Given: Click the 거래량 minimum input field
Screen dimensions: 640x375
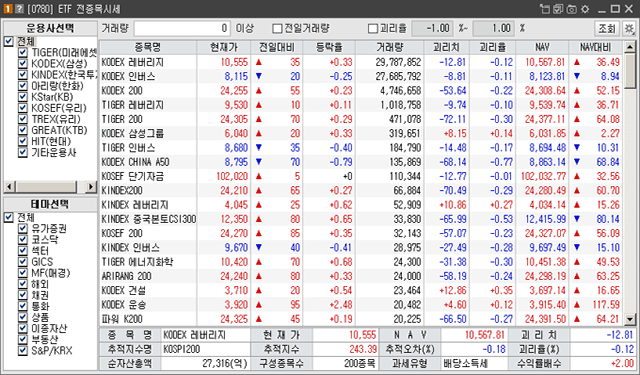Looking at the screenshot, I should click(x=182, y=29).
